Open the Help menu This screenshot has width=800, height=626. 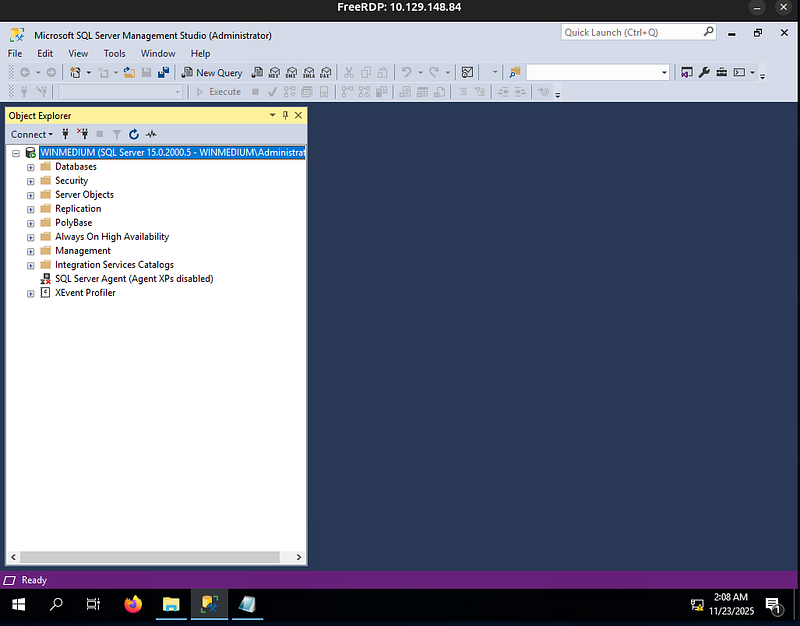(200, 54)
